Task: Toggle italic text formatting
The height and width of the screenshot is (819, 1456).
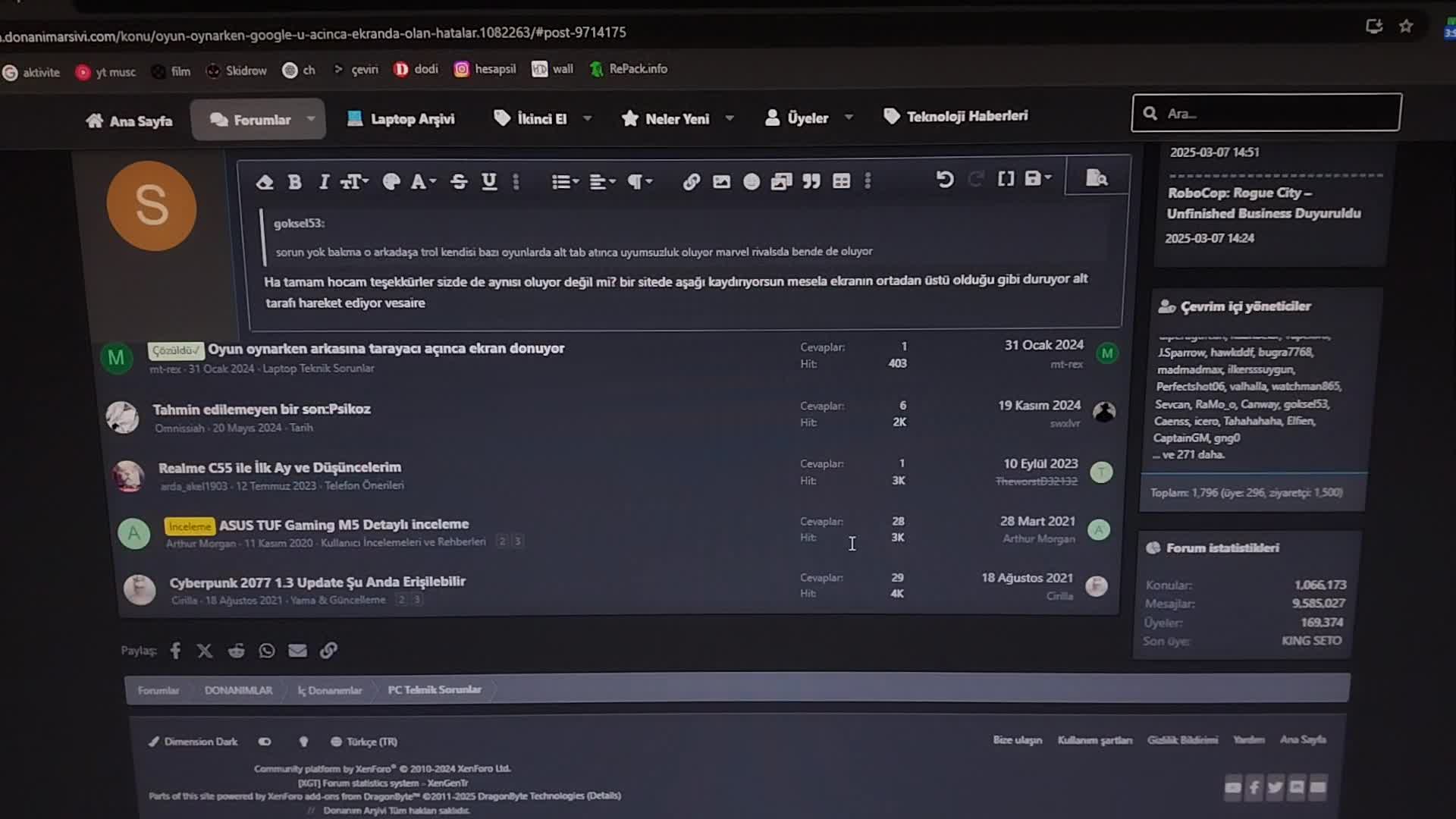Action: [x=324, y=182]
